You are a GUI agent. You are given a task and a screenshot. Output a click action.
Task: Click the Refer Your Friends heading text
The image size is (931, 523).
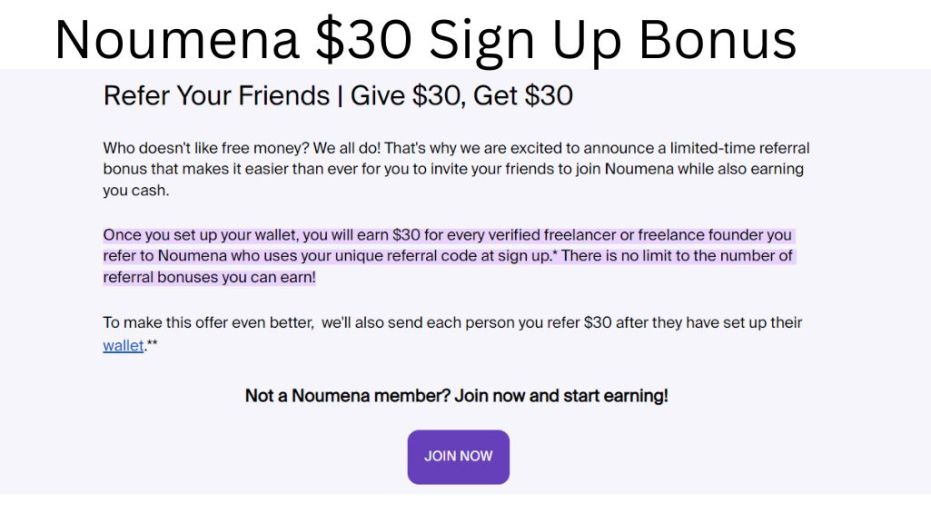216,96
